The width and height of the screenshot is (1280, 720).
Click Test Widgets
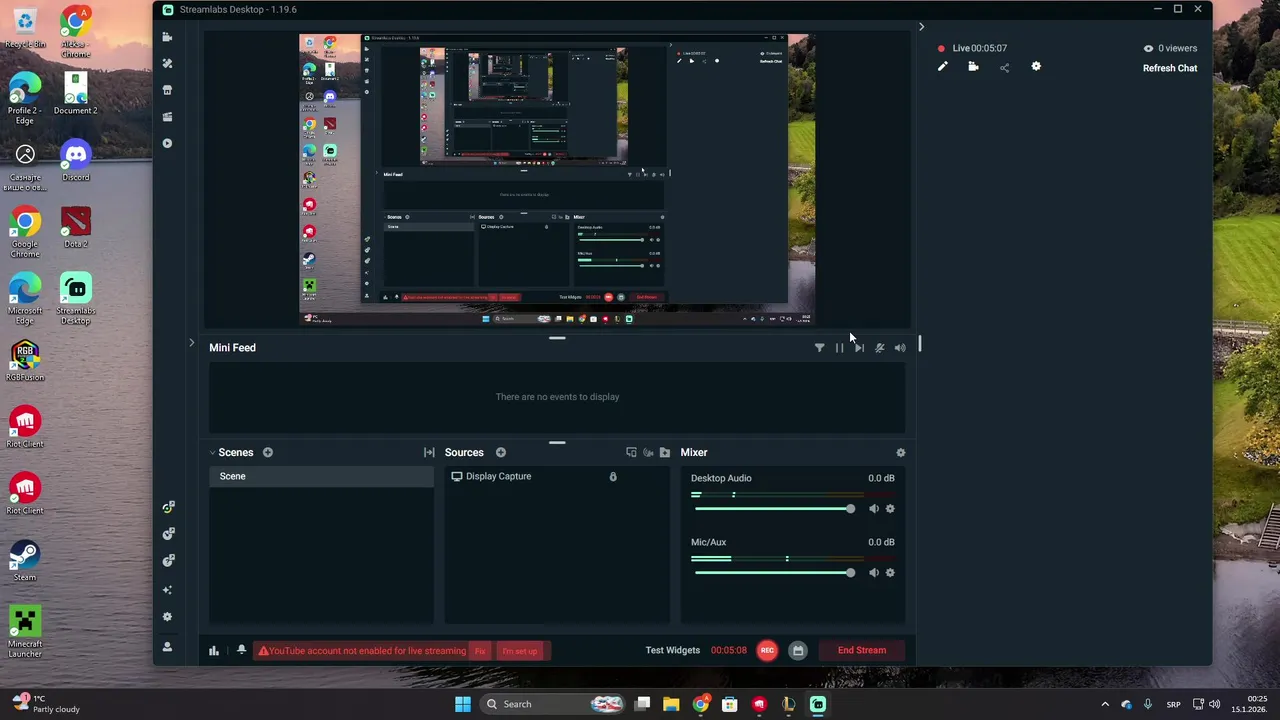pos(673,651)
